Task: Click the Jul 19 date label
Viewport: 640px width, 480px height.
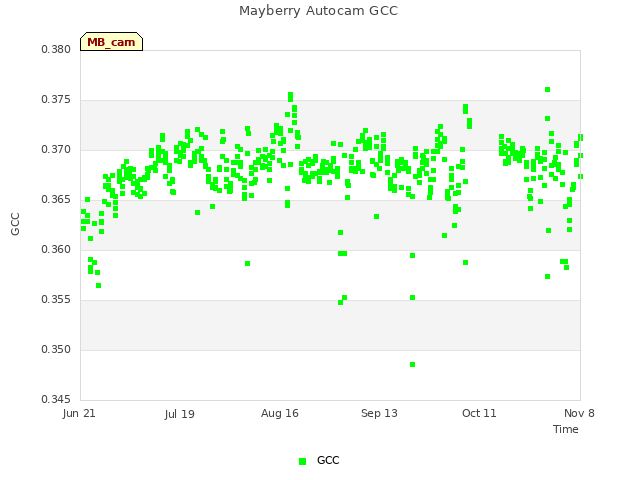Action: pos(180,414)
